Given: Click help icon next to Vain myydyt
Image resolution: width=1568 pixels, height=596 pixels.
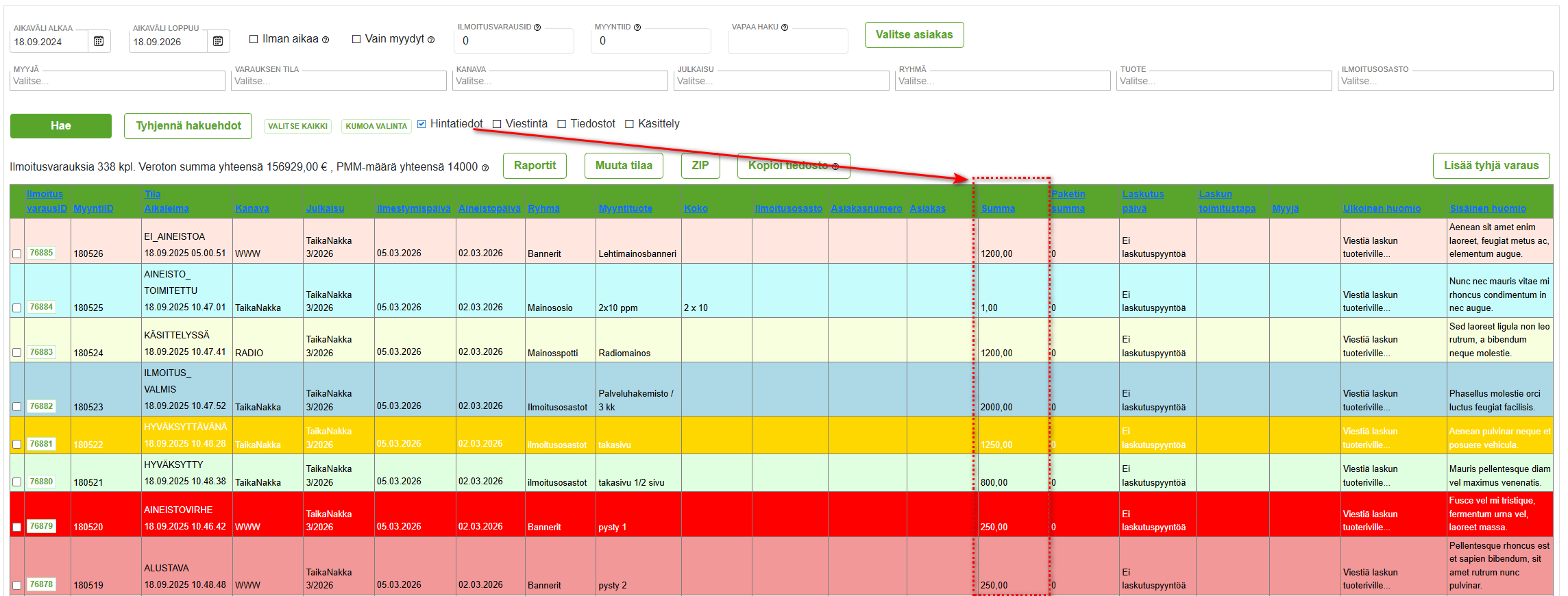Looking at the screenshot, I should click(431, 40).
